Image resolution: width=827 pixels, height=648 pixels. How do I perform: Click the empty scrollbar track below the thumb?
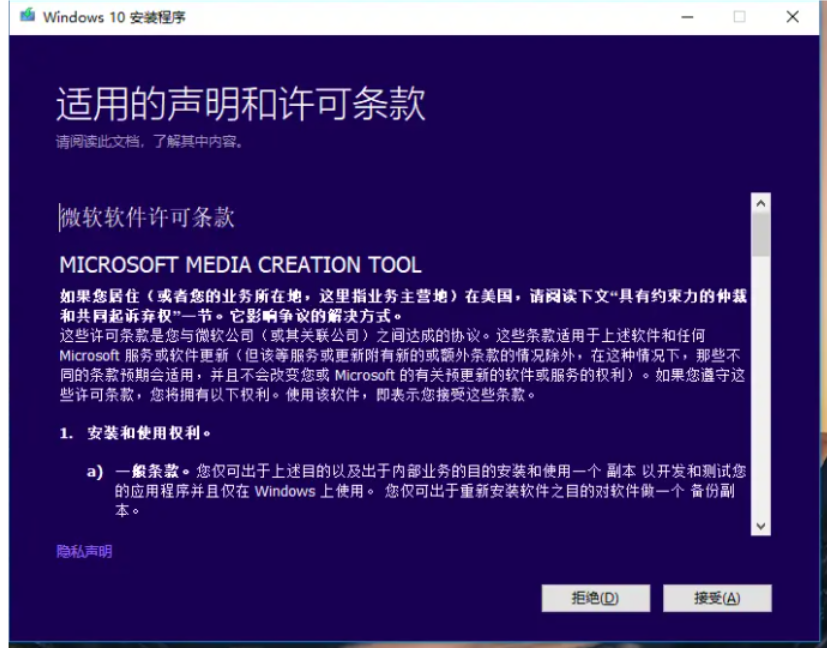(x=761, y=400)
